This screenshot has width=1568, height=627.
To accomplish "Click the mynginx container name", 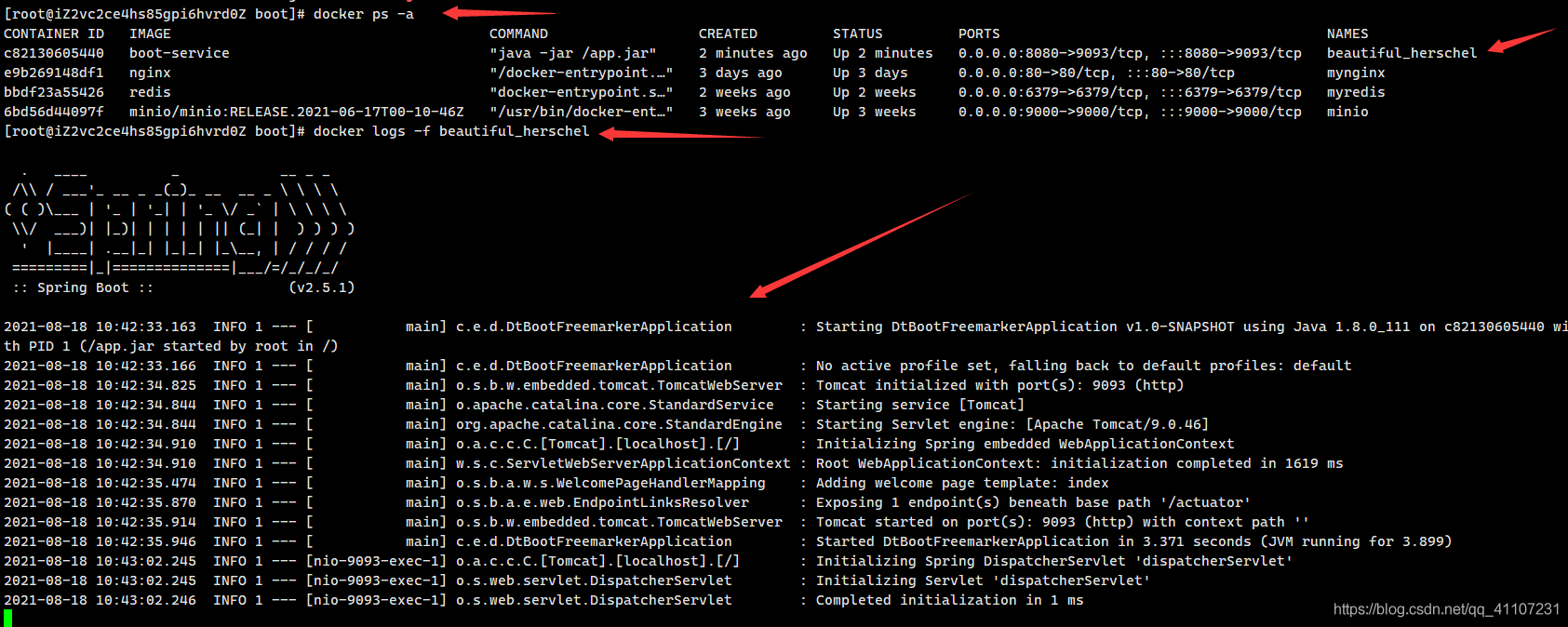I will click(1356, 73).
